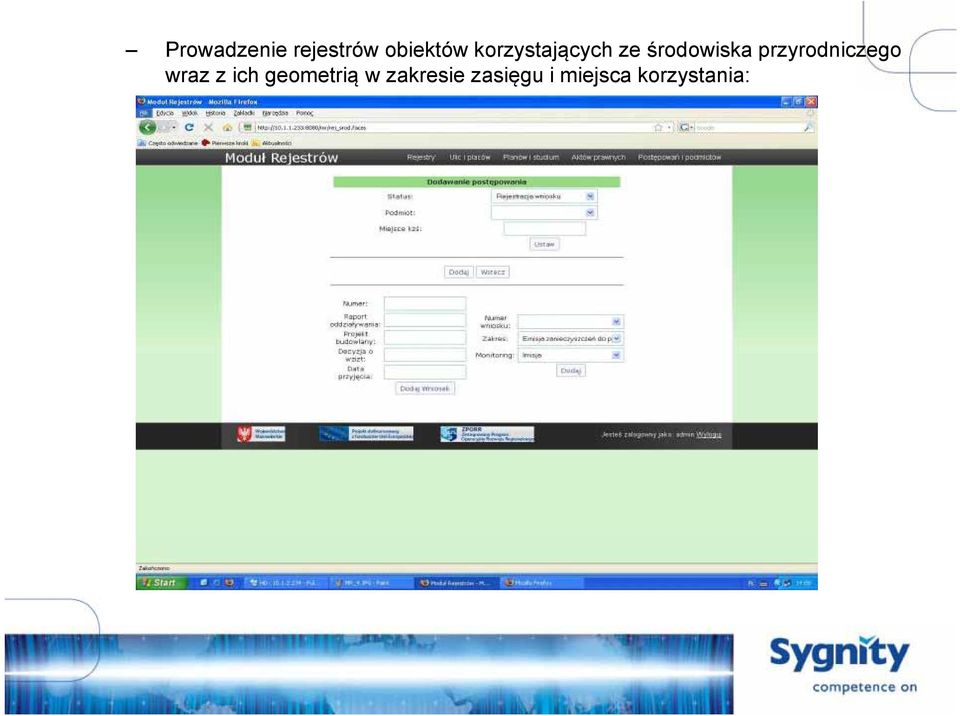Open the Planów i studium navigation item

click(531, 157)
